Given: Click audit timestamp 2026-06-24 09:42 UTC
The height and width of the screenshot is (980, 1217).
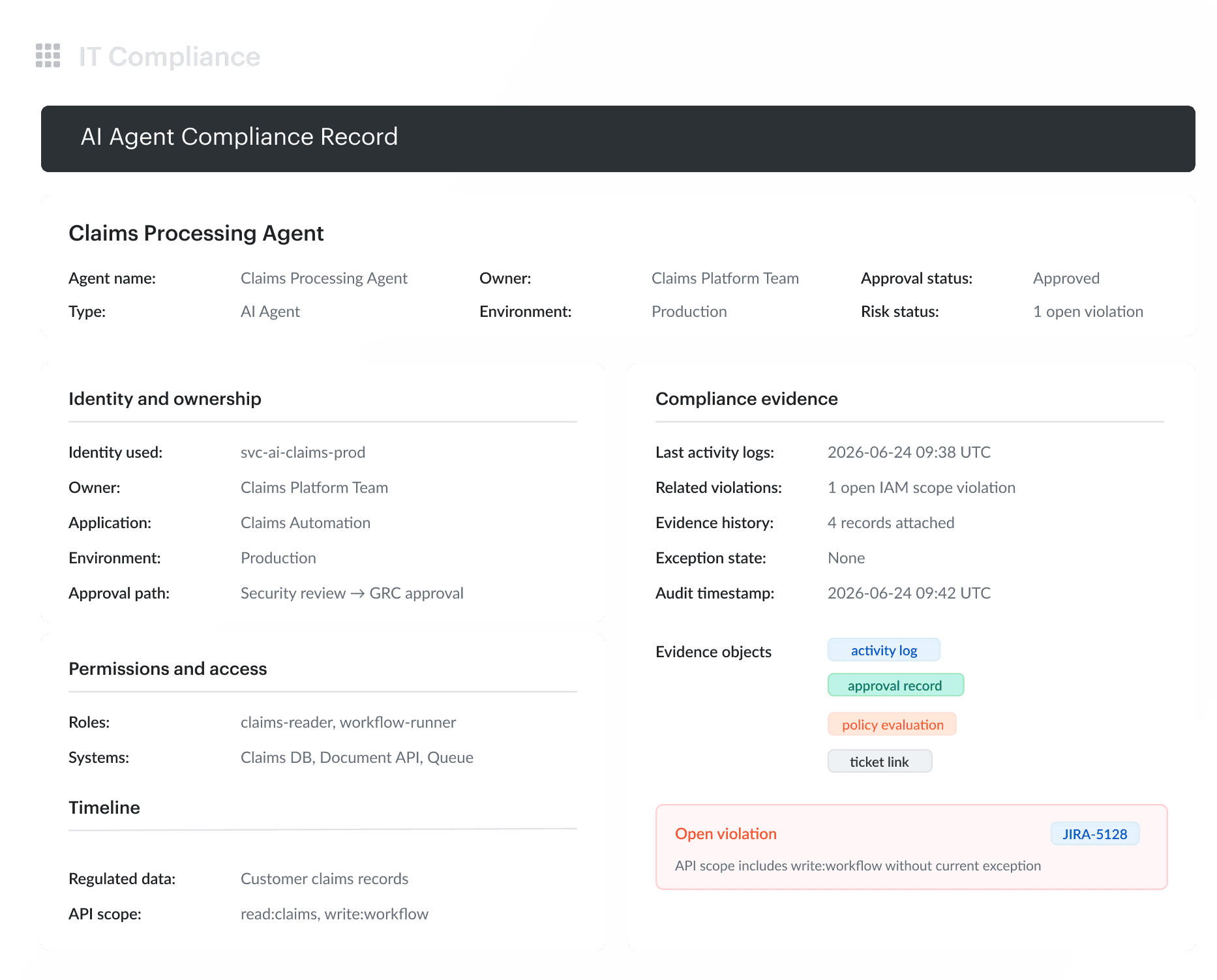Looking at the screenshot, I should pos(909,593).
